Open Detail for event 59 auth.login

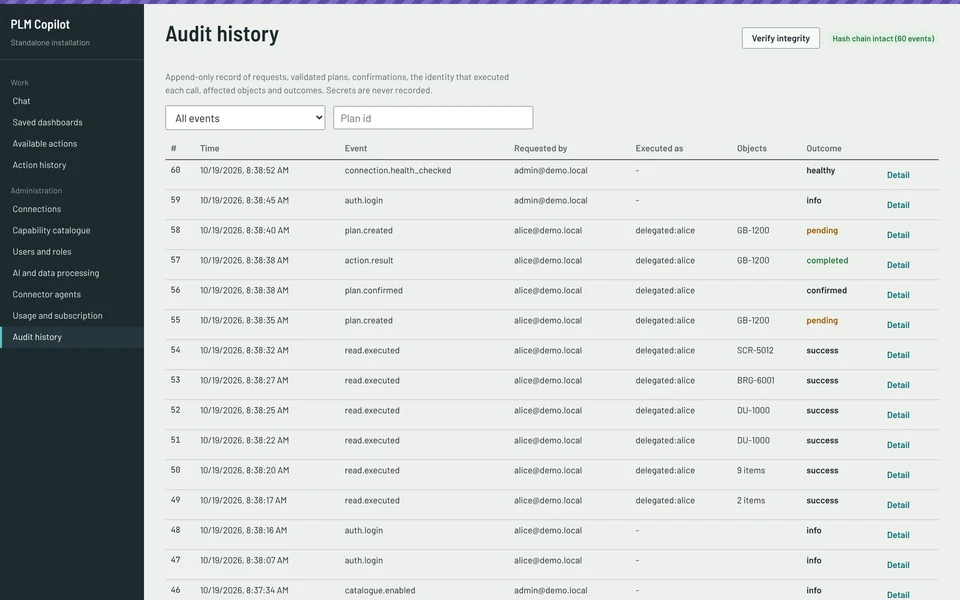pyautogui.click(x=898, y=205)
